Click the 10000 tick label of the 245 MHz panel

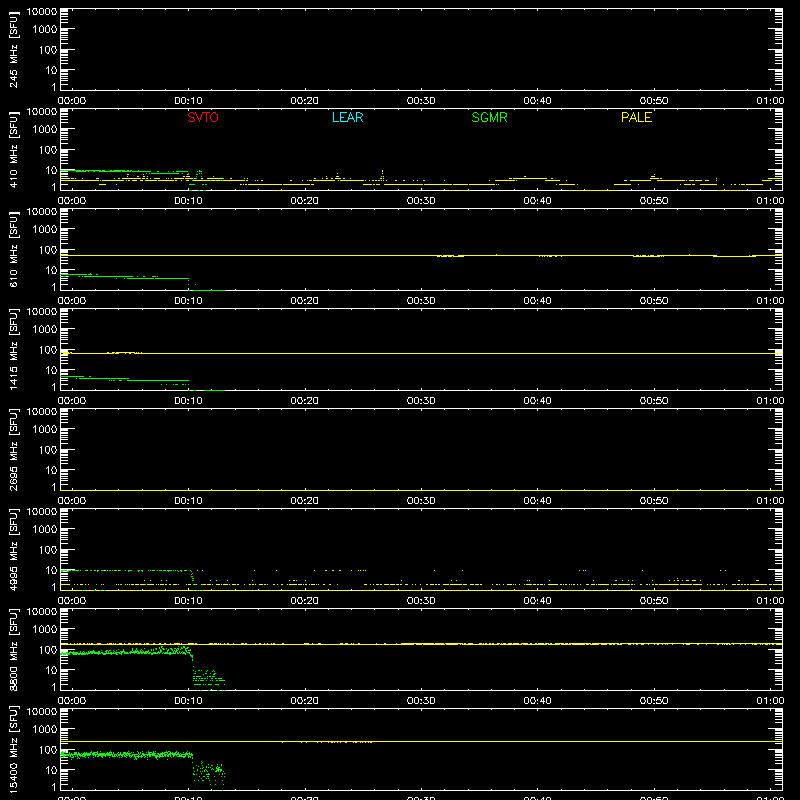42,12
